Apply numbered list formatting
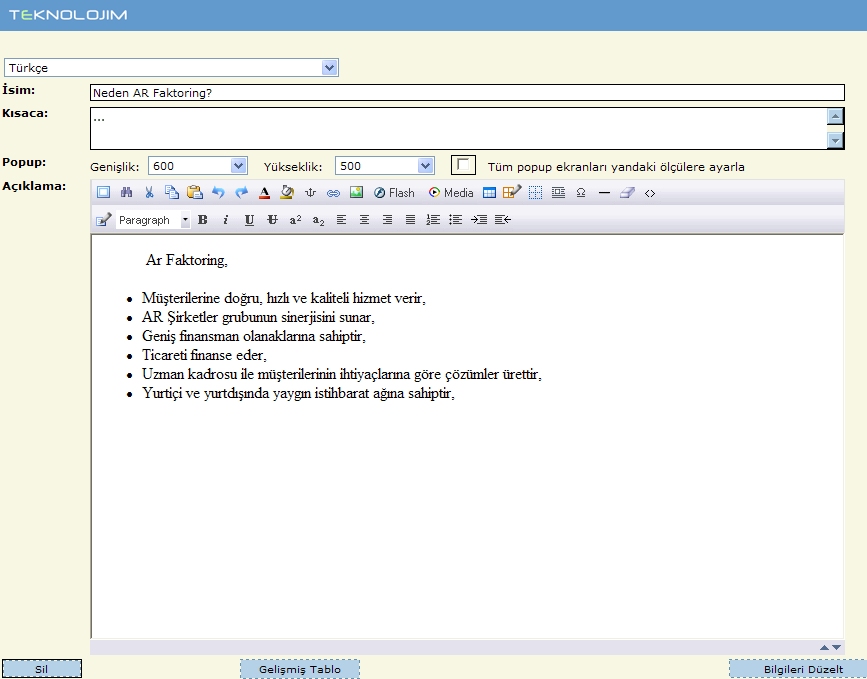867x679 pixels. [x=433, y=220]
